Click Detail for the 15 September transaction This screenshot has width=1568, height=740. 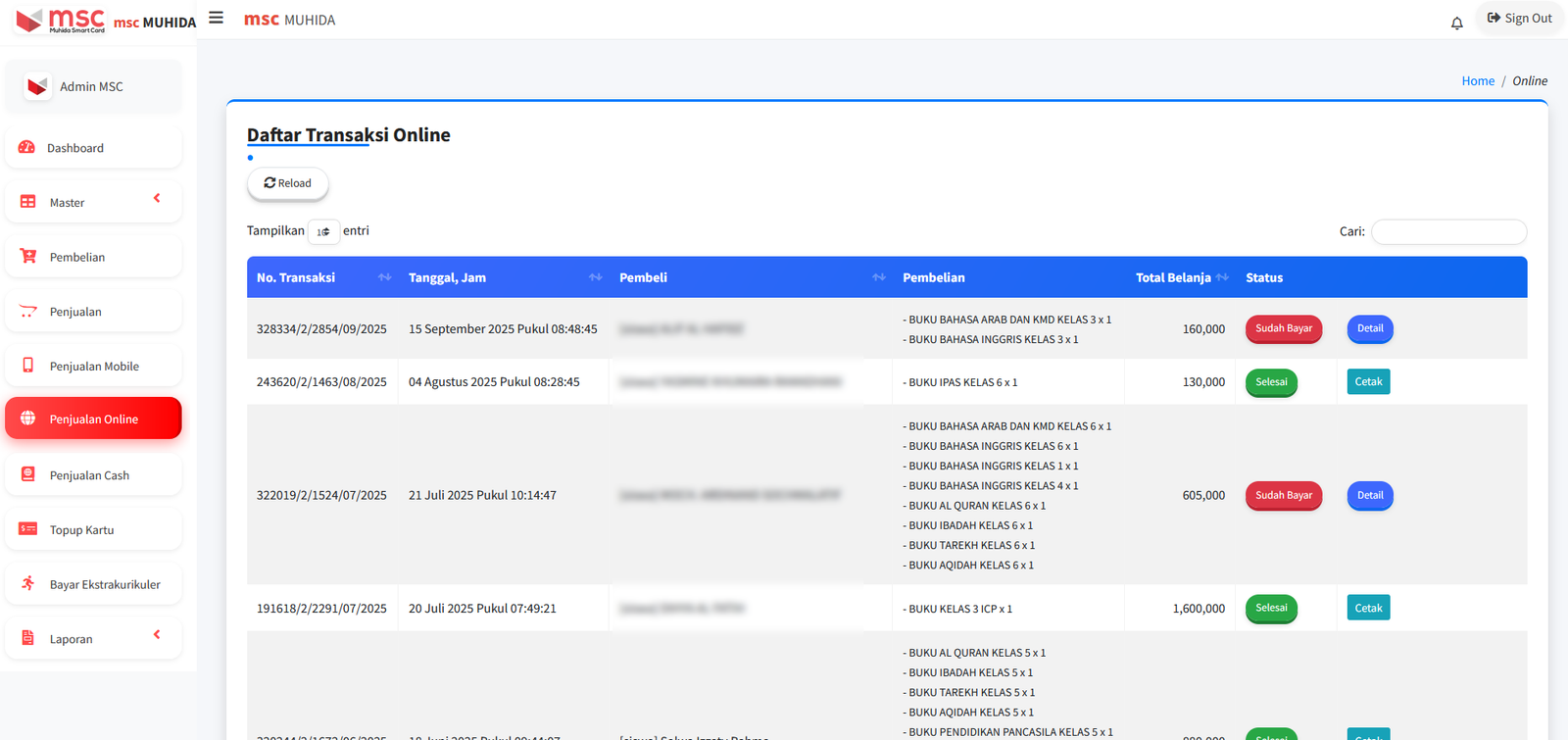click(x=1369, y=328)
